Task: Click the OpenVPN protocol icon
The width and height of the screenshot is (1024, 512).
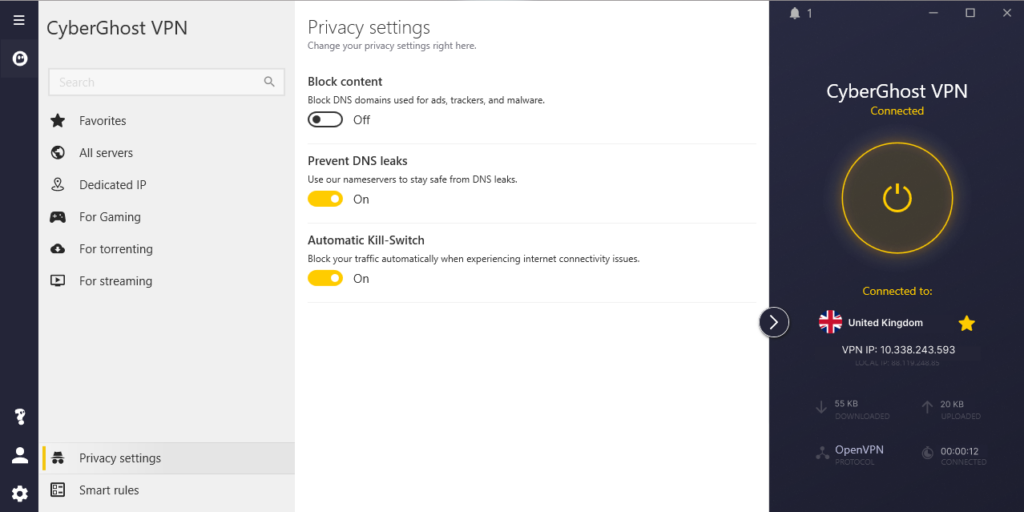Action: click(x=822, y=453)
